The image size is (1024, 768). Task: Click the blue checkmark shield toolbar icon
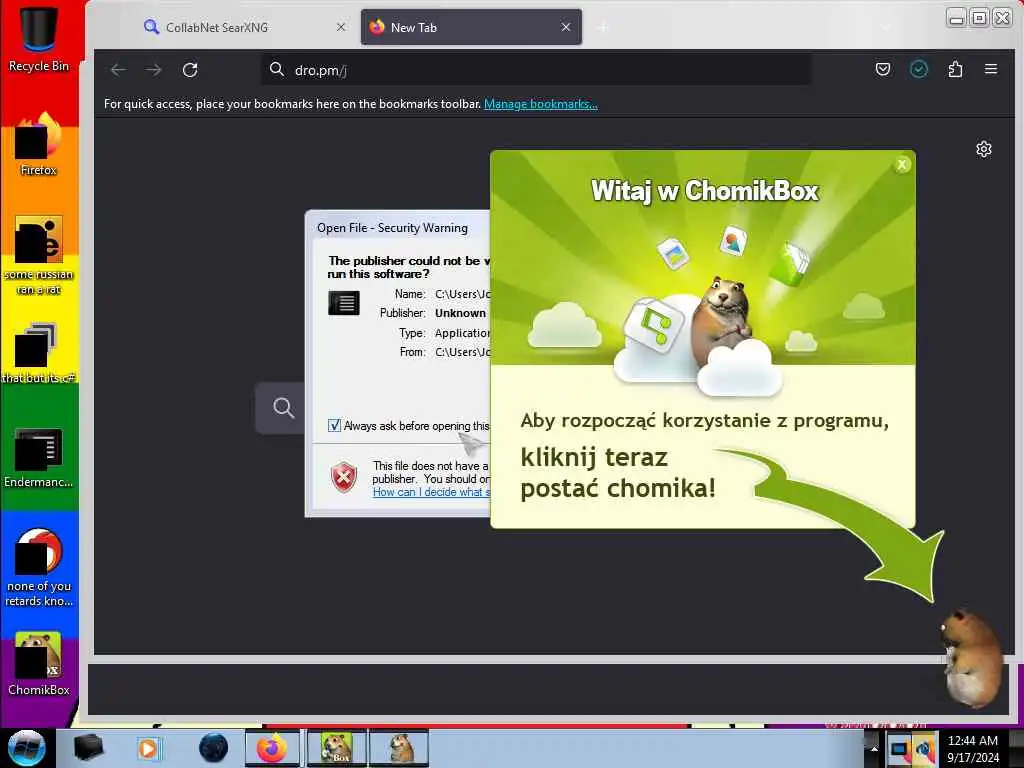click(919, 69)
